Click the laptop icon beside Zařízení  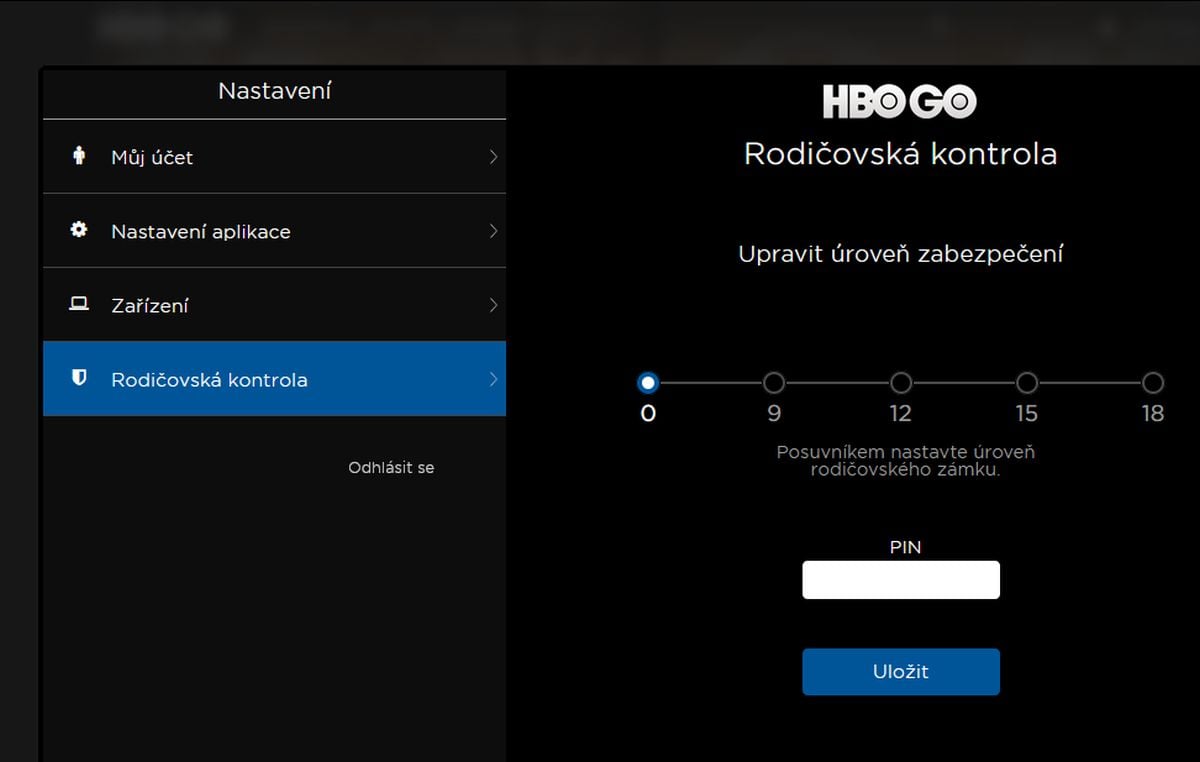pyautogui.click(x=79, y=305)
